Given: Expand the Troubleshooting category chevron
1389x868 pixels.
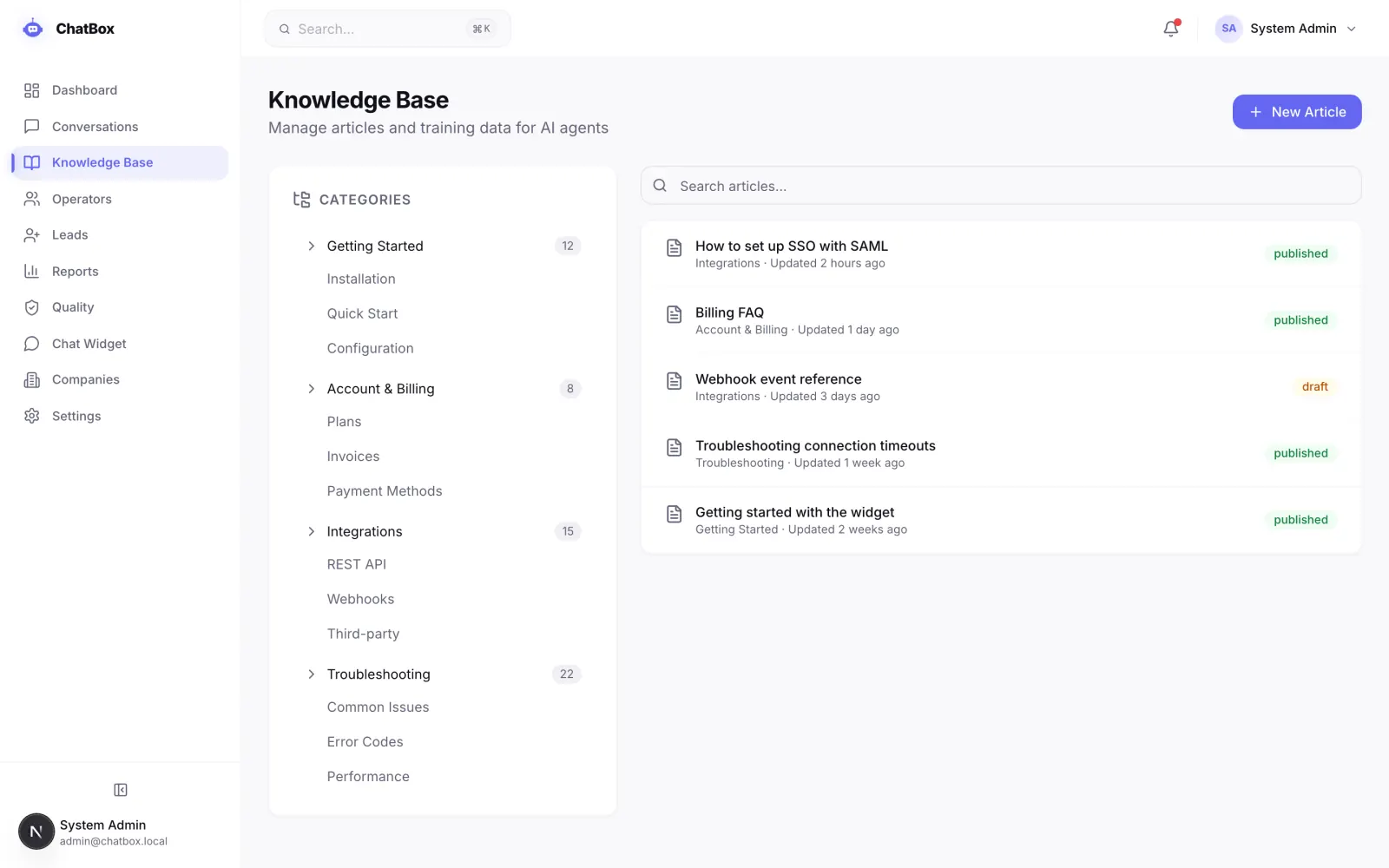Looking at the screenshot, I should [x=311, y=674].
